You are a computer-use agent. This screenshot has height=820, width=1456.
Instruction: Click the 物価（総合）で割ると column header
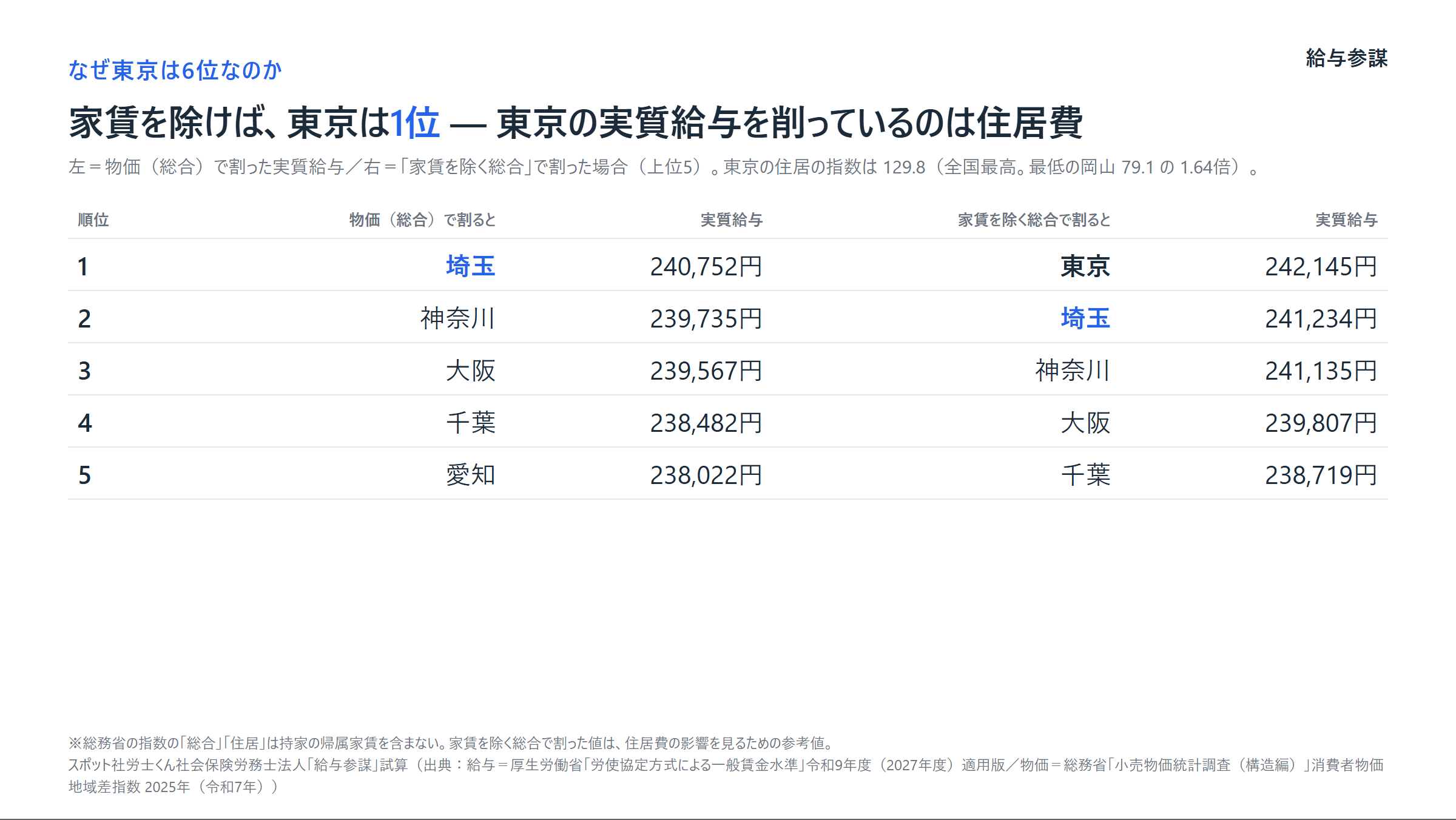click(423, 220)
